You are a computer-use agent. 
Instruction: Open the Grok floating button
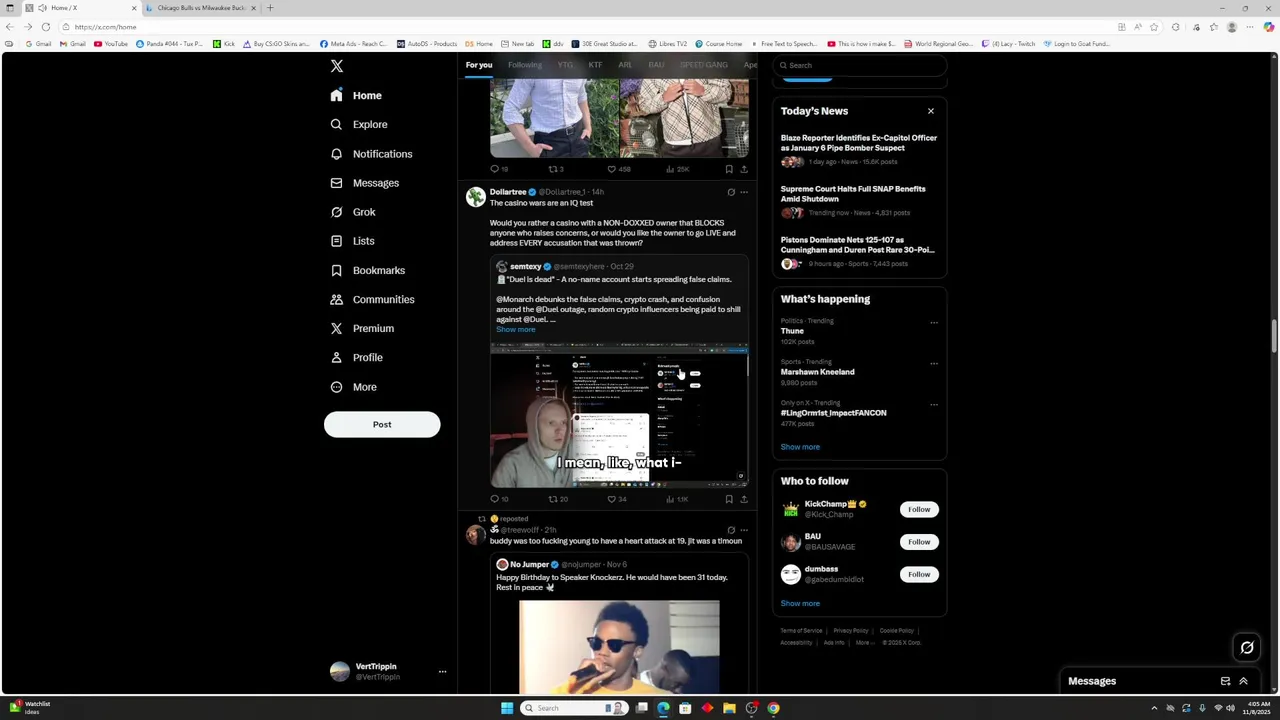[x=1247, y=648]
